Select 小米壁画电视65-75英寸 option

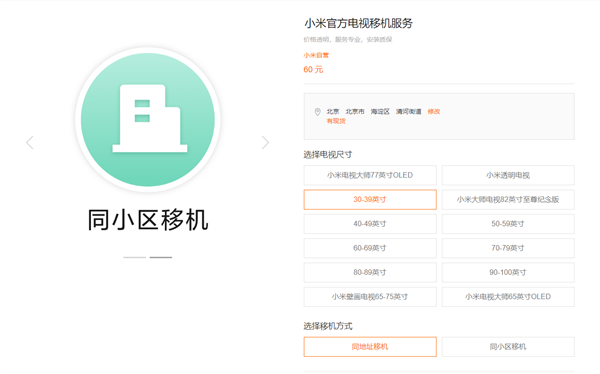[x=370, y=297]
